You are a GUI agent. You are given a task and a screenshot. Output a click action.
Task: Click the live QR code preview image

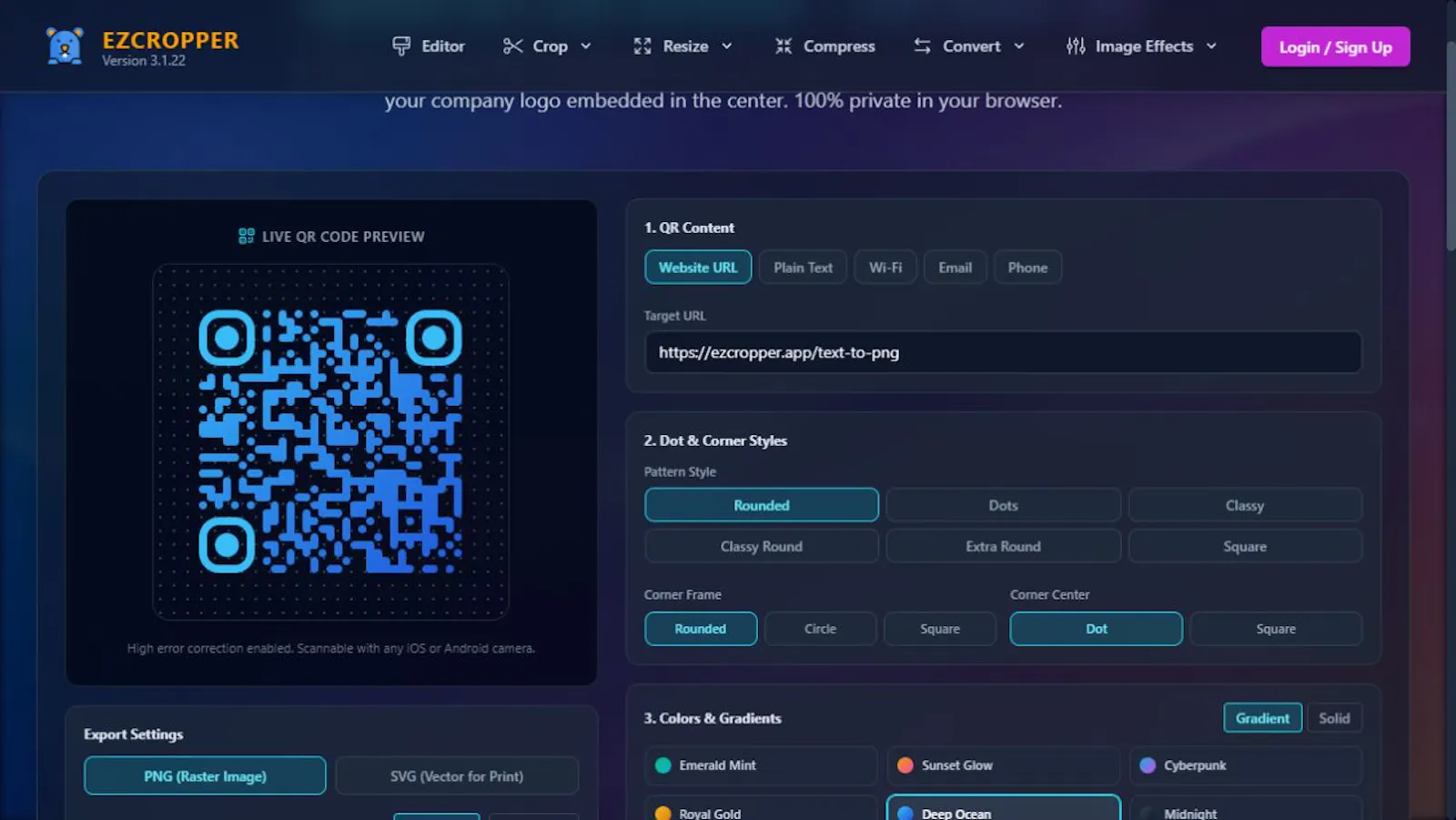point(330,441)
